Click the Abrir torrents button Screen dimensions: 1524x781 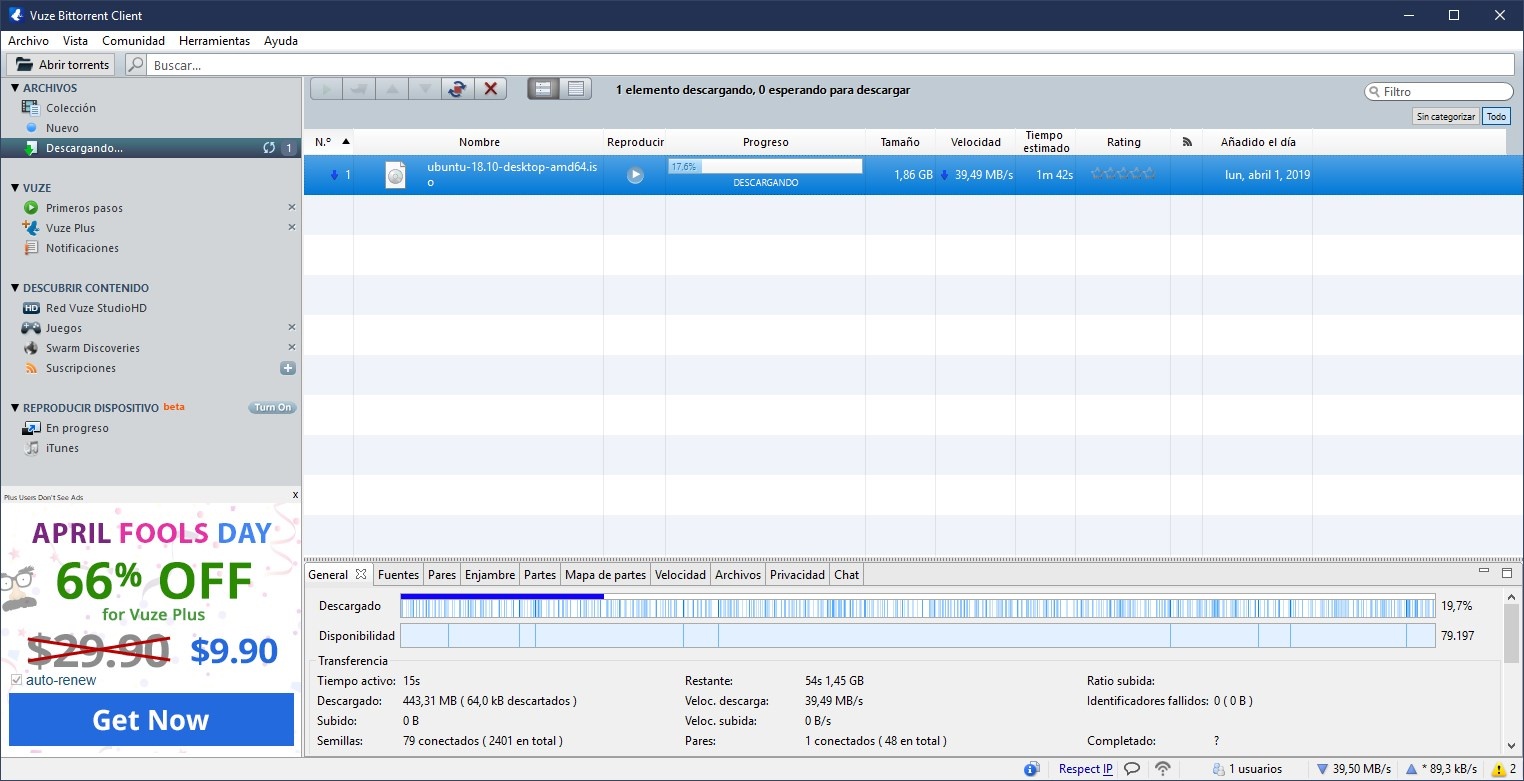click(x=61, y=65)
